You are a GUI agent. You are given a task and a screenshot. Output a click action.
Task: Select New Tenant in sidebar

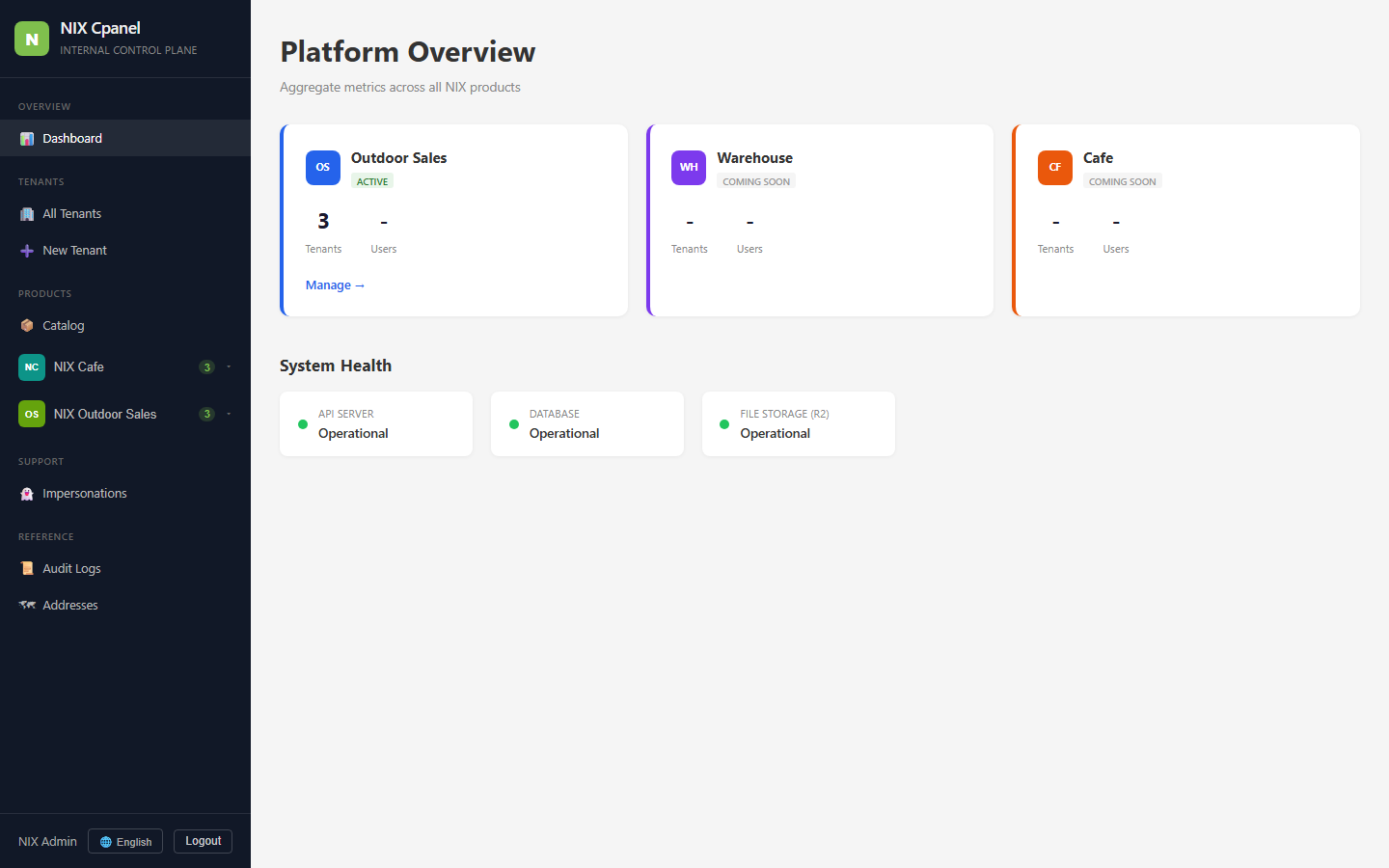125,251
